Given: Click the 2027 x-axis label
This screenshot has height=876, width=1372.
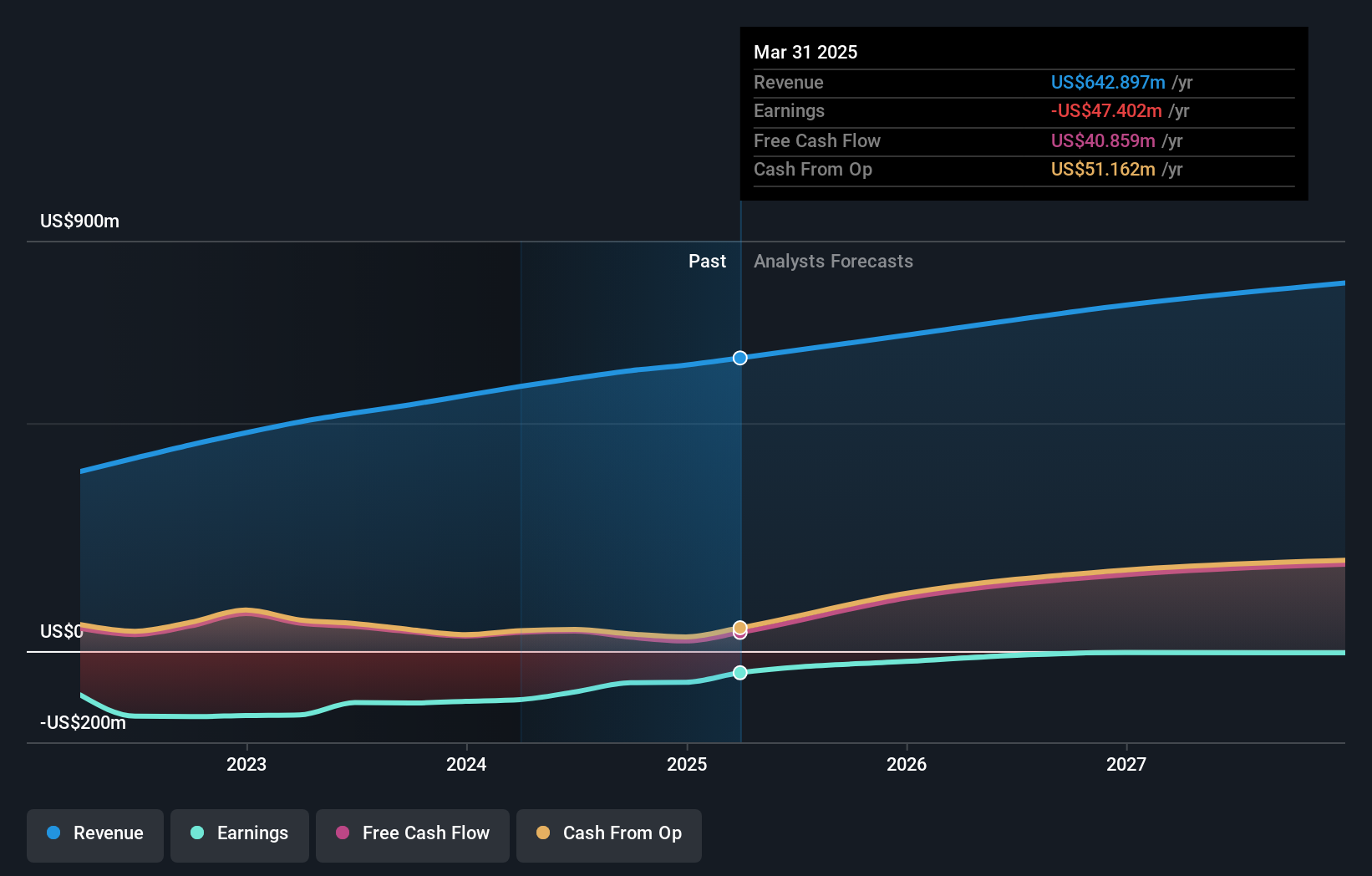Looking at the screenshot, I should (x=1126, y=764).
